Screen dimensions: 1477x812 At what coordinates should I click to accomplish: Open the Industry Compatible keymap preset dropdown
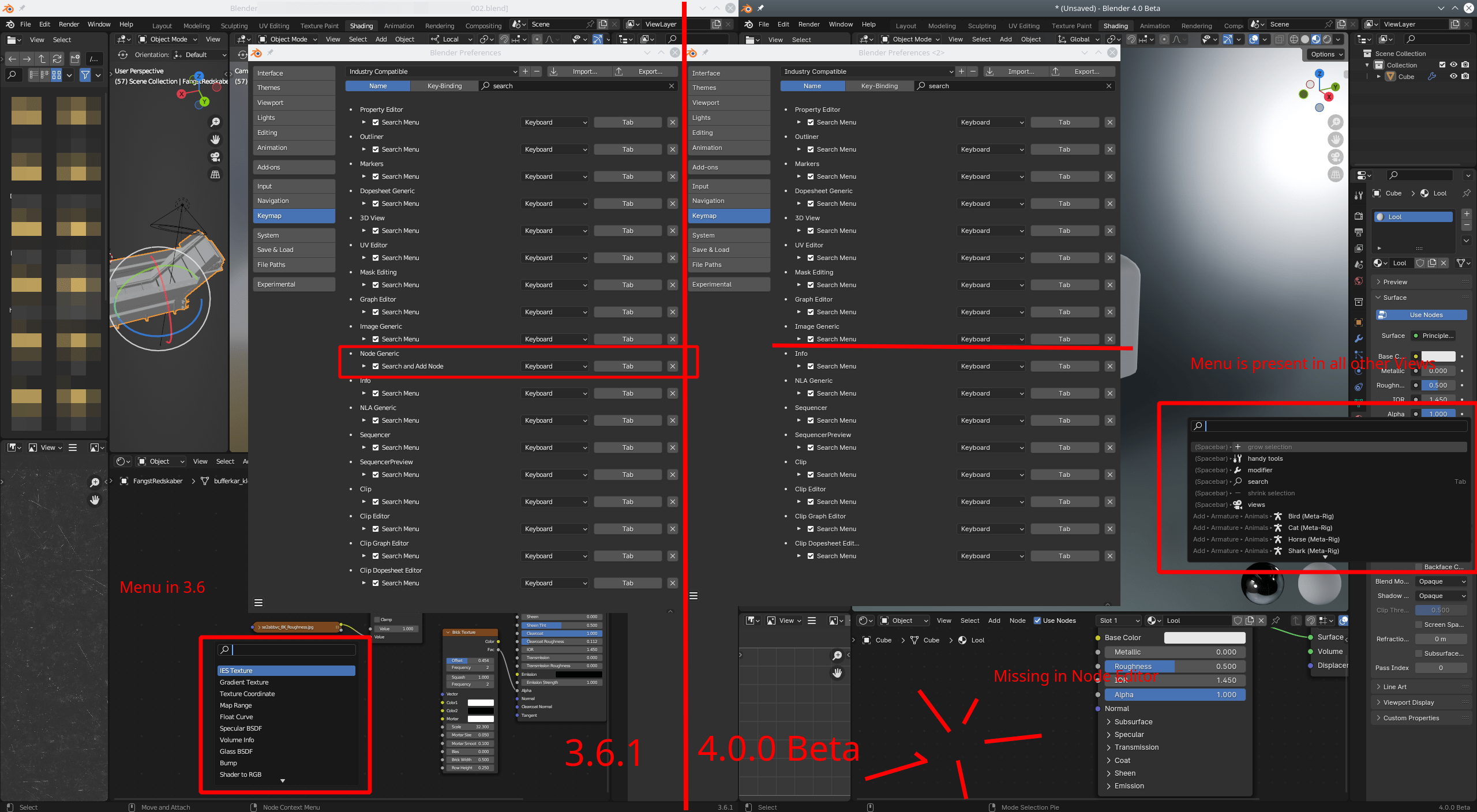tap(431, 72)
